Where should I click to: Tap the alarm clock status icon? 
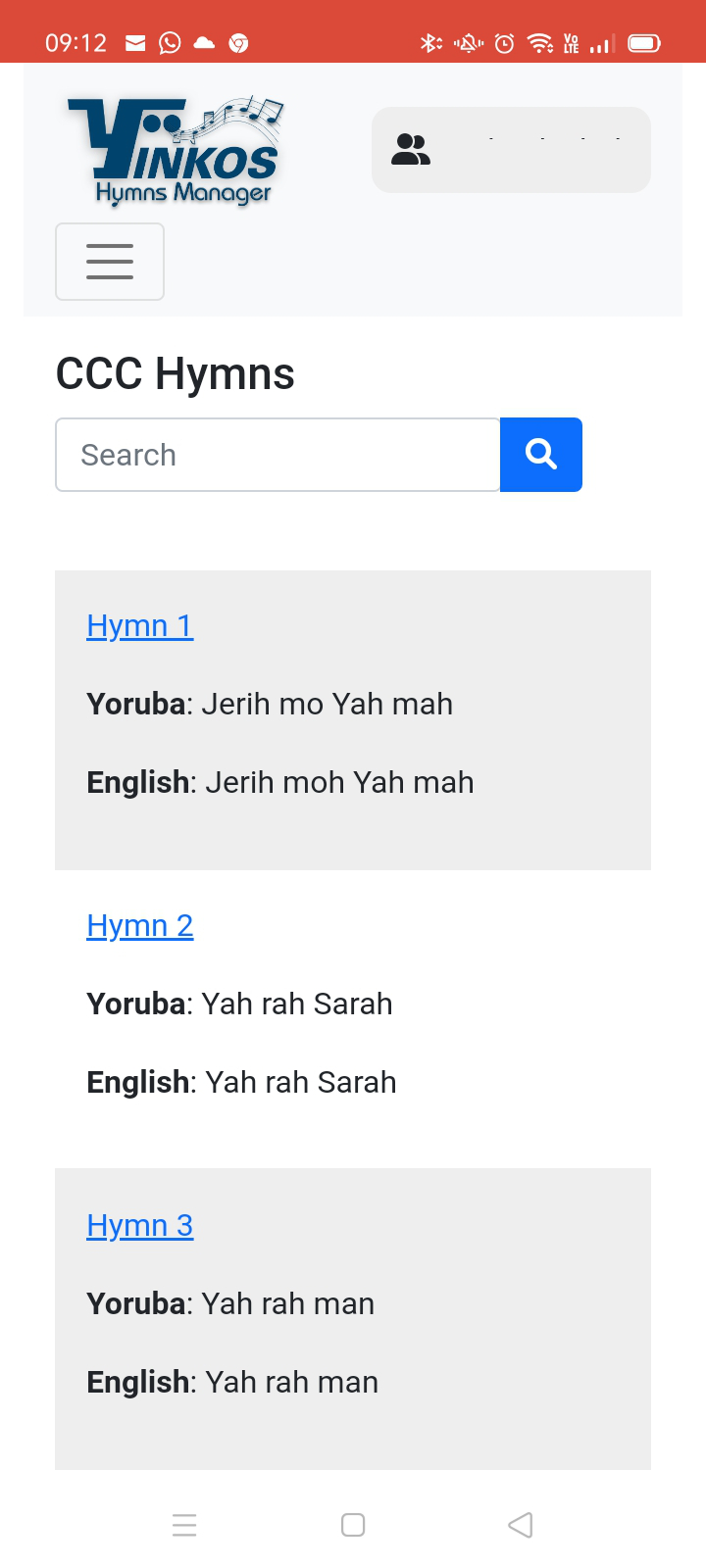pyautogui.click(x=504, y=43)
